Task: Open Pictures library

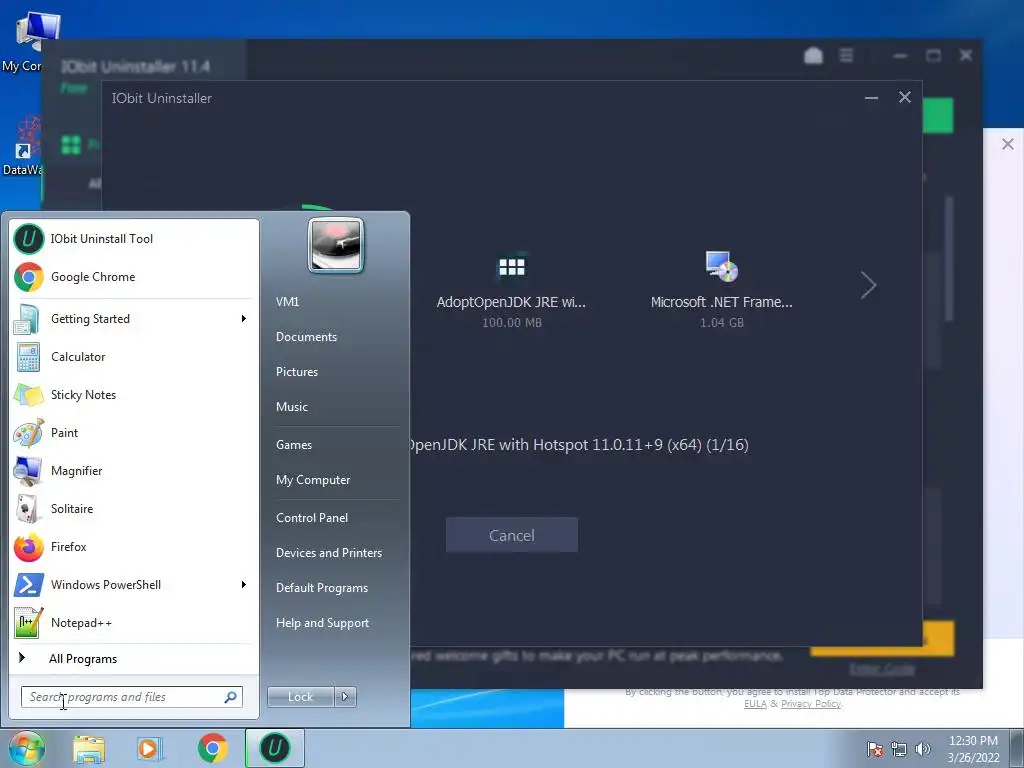Action: click(296, 372)
